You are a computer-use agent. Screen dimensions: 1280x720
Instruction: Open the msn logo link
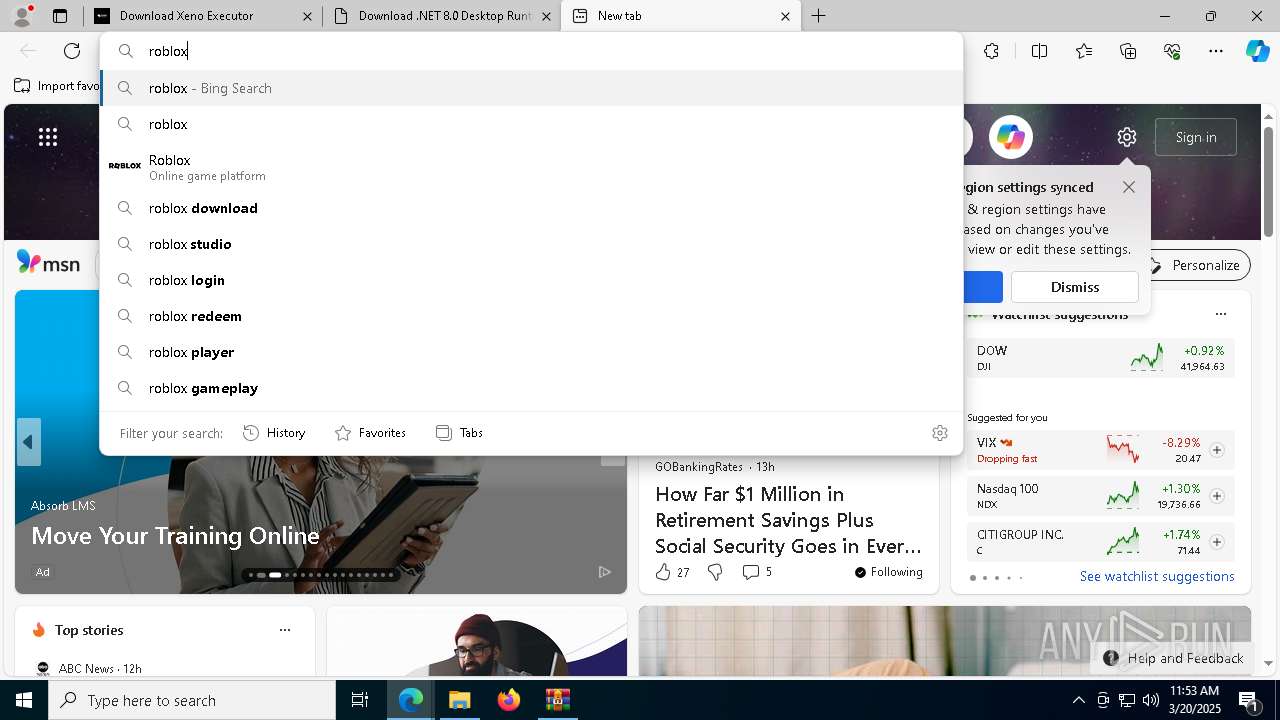pyautogui.click(x=48, y=264)
